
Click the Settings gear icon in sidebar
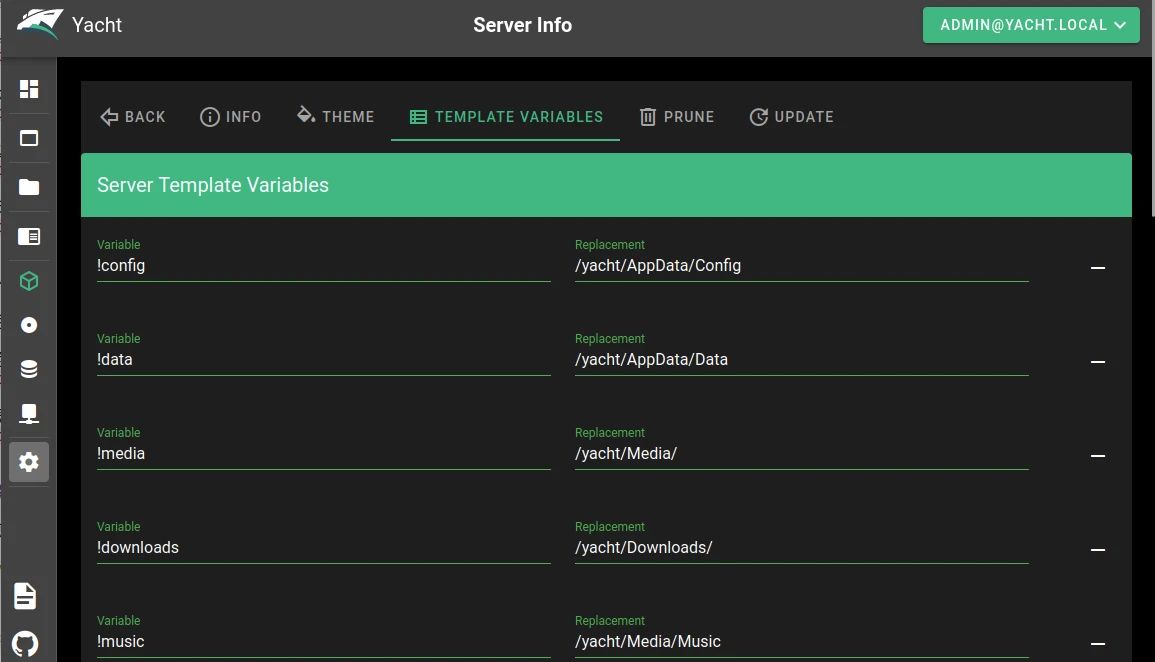(29, 462)
